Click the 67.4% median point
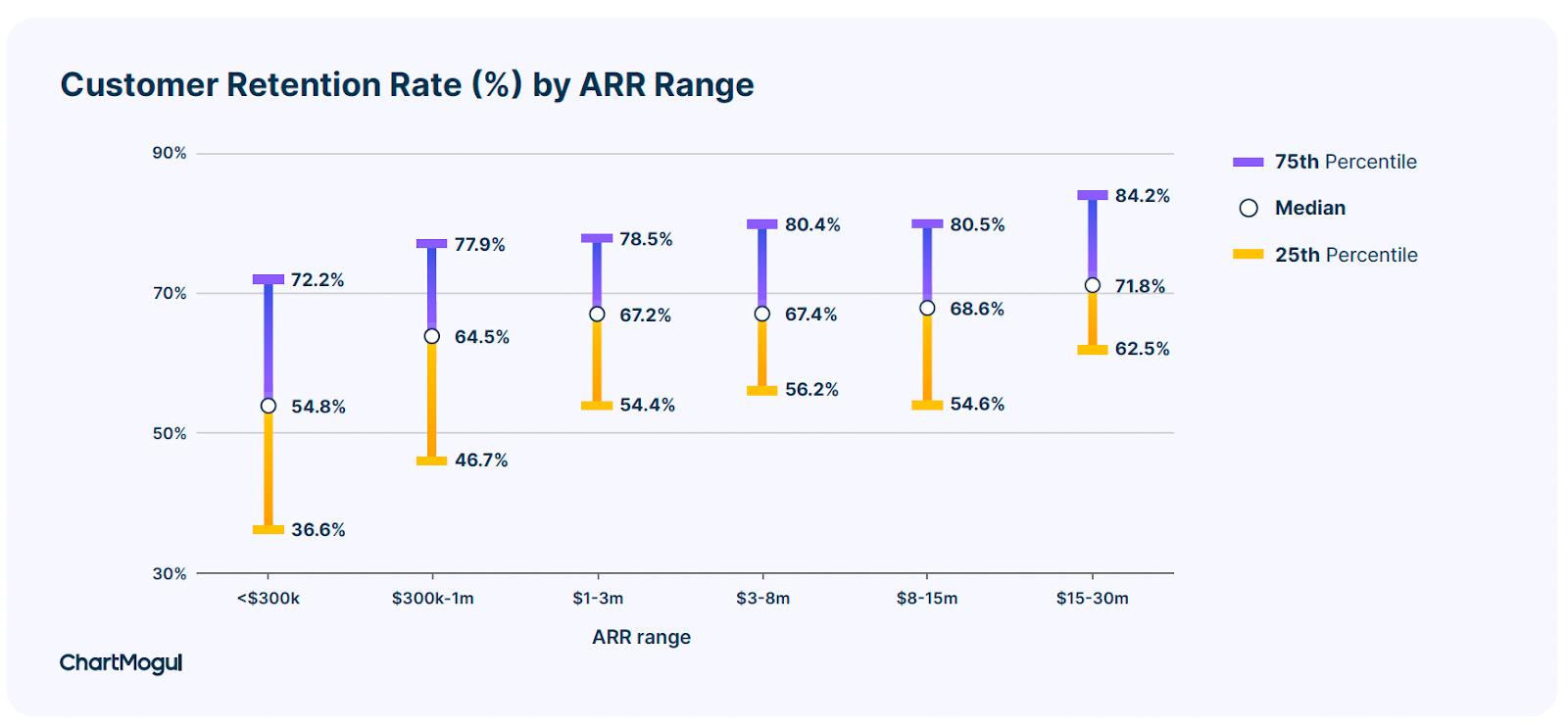This screenshot has width=1568, height=728. point(762,314)
